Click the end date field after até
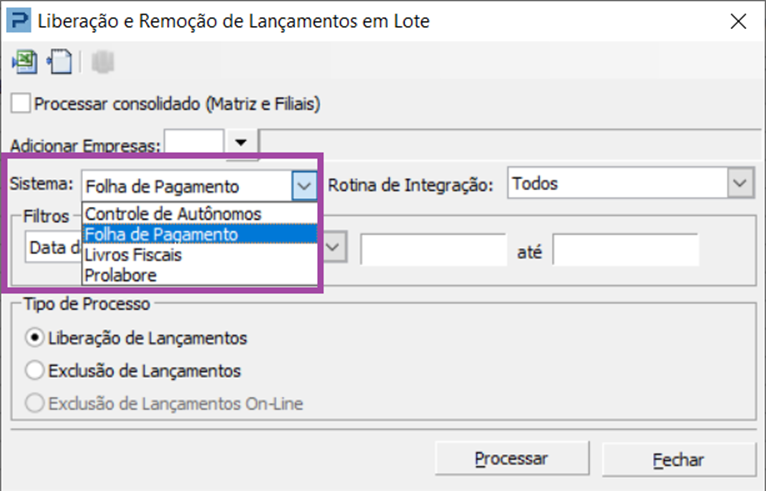766x491 pixels. click(626, 250)
